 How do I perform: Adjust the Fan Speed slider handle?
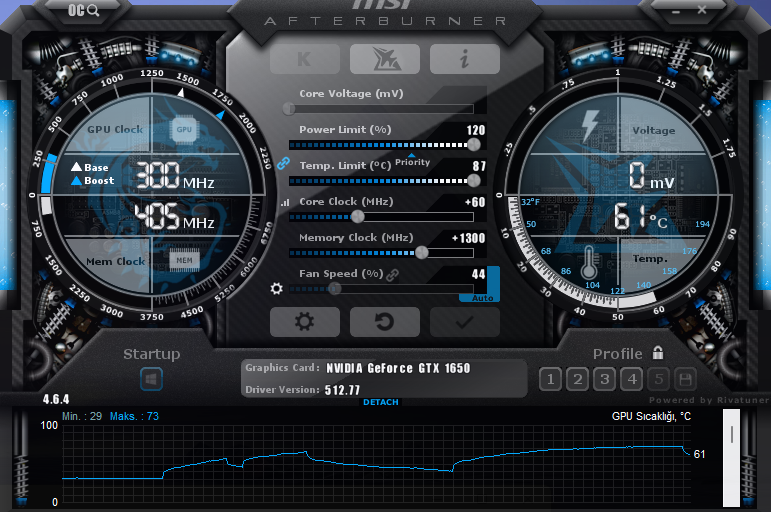[335, 288]
